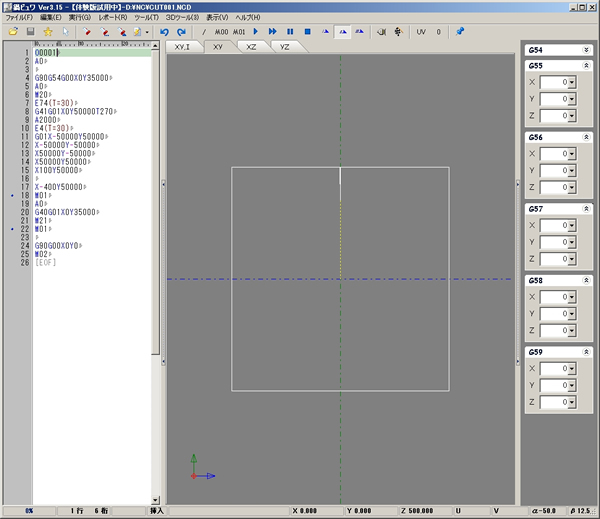Select the large speed triangle icon

click(x=360, y=32)
